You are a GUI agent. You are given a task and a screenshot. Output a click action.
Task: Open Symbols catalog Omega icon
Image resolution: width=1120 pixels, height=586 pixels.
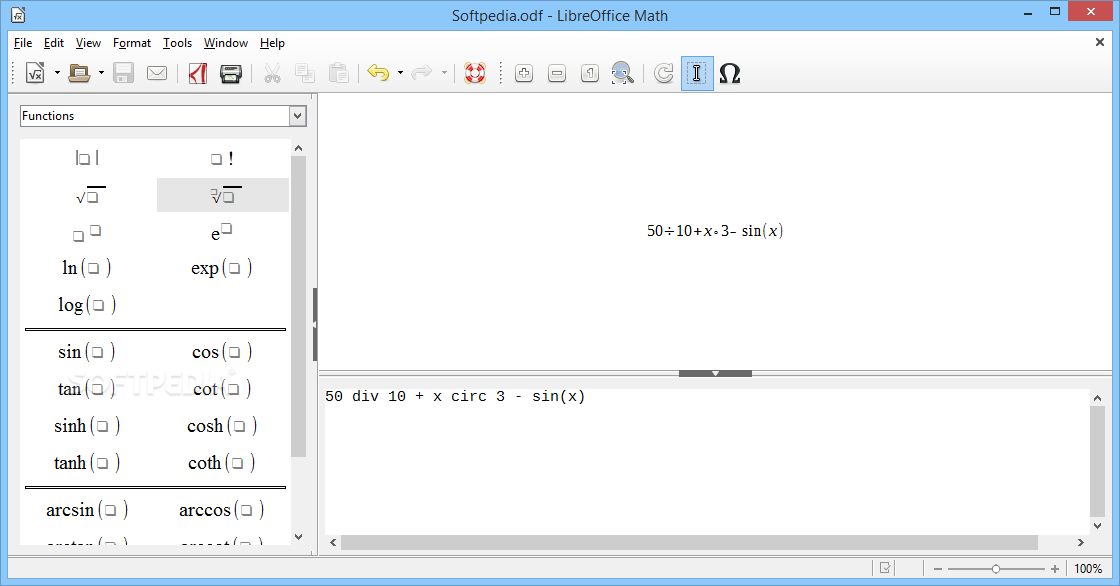729,73
